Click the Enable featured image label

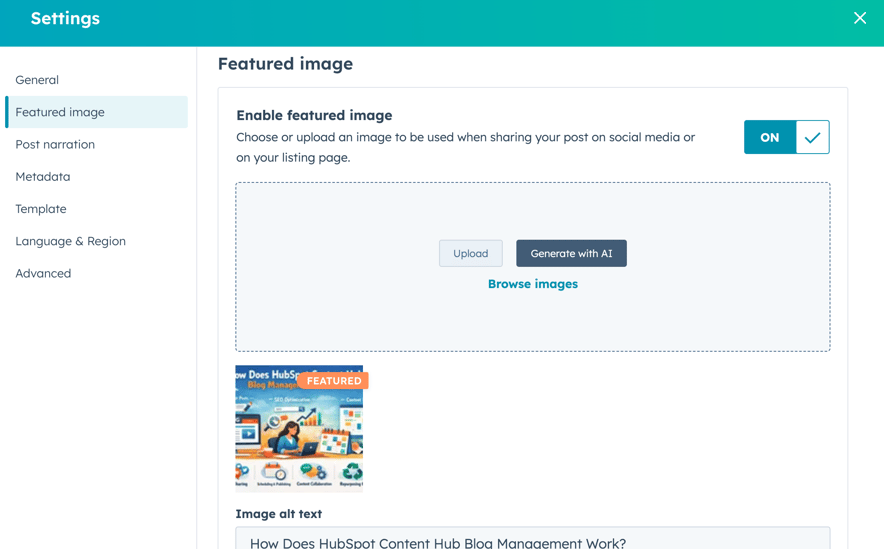314,116
